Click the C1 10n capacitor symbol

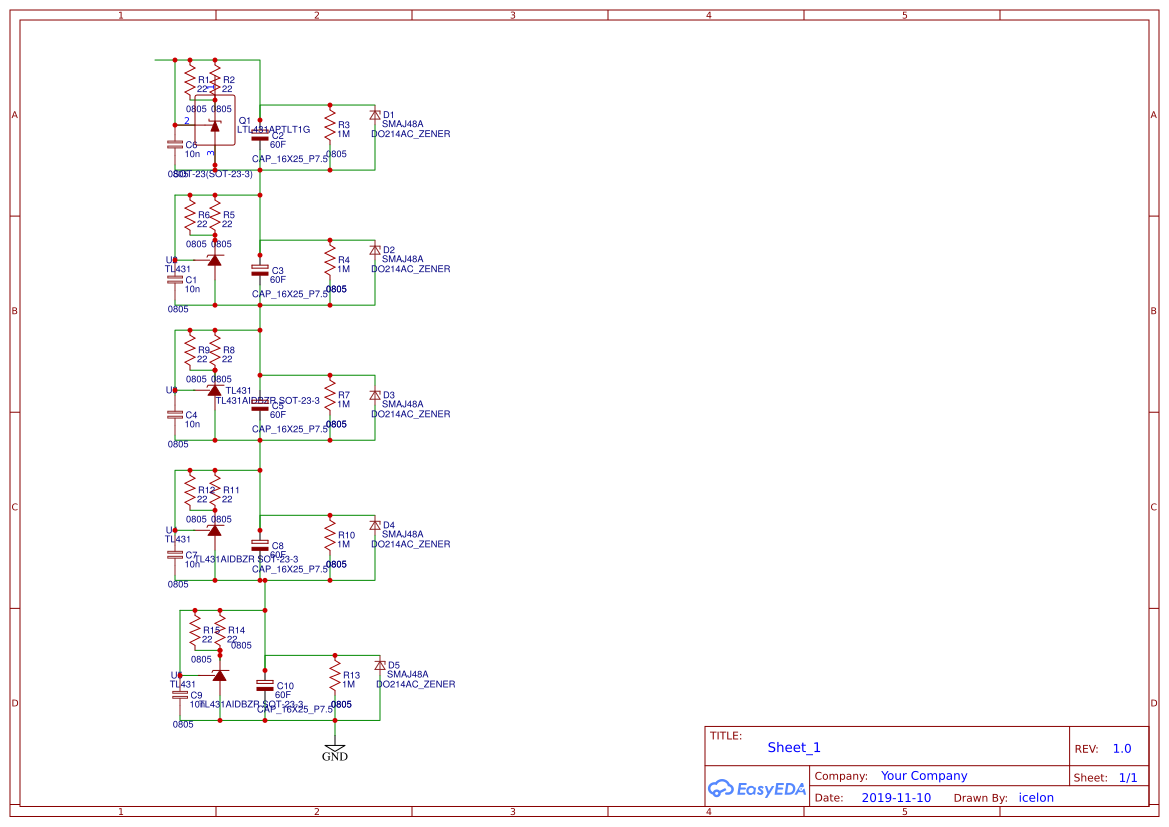[174, 280]
